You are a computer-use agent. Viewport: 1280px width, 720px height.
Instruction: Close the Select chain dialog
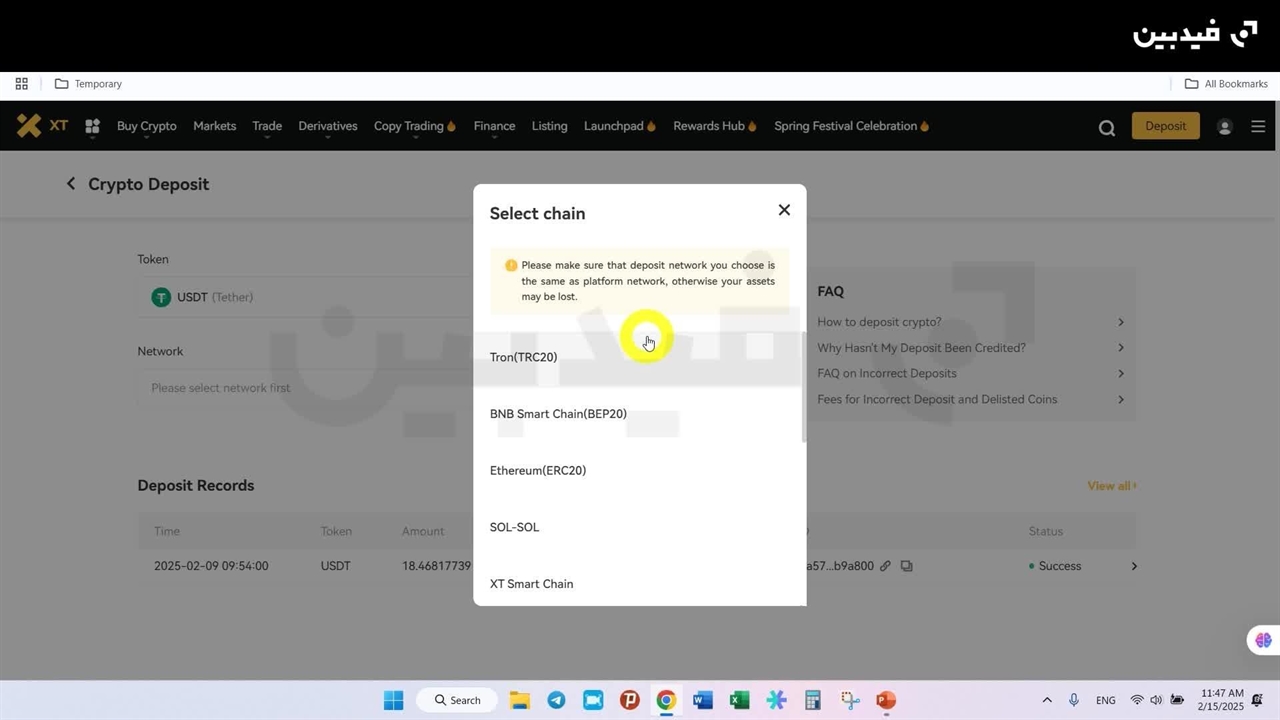[784, 210]
